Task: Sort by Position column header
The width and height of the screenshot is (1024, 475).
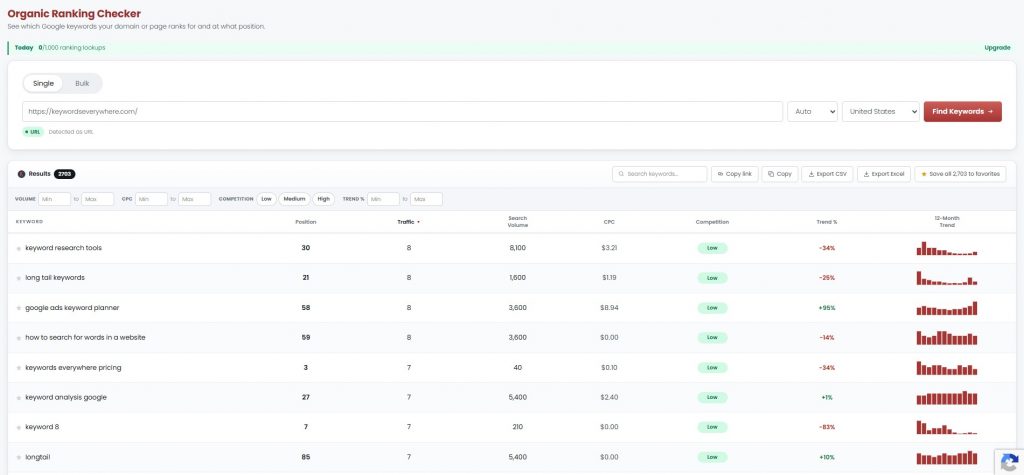Action: tap(306, 222)
